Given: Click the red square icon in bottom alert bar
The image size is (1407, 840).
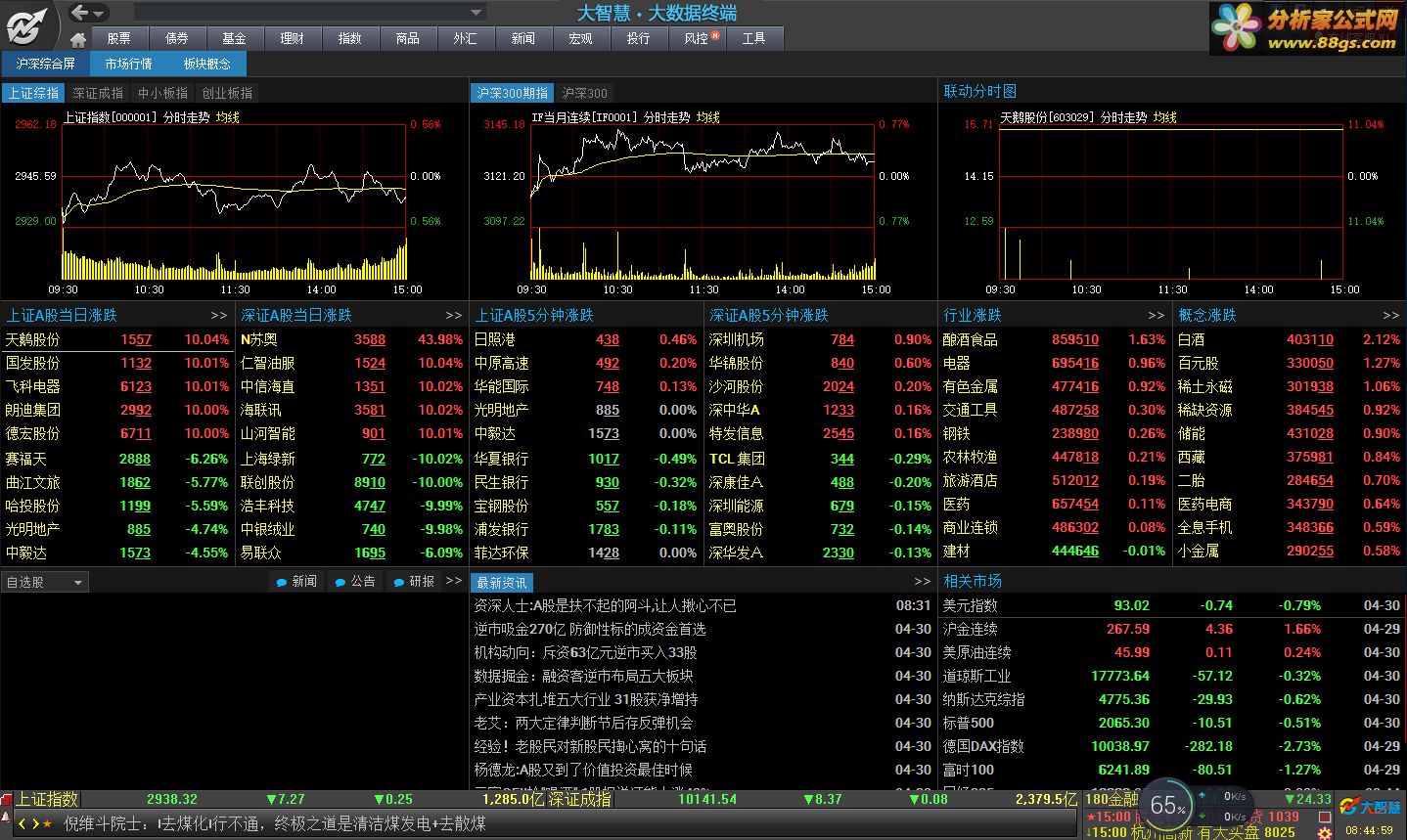Looking at the screenshot, I should (1325, 817).
